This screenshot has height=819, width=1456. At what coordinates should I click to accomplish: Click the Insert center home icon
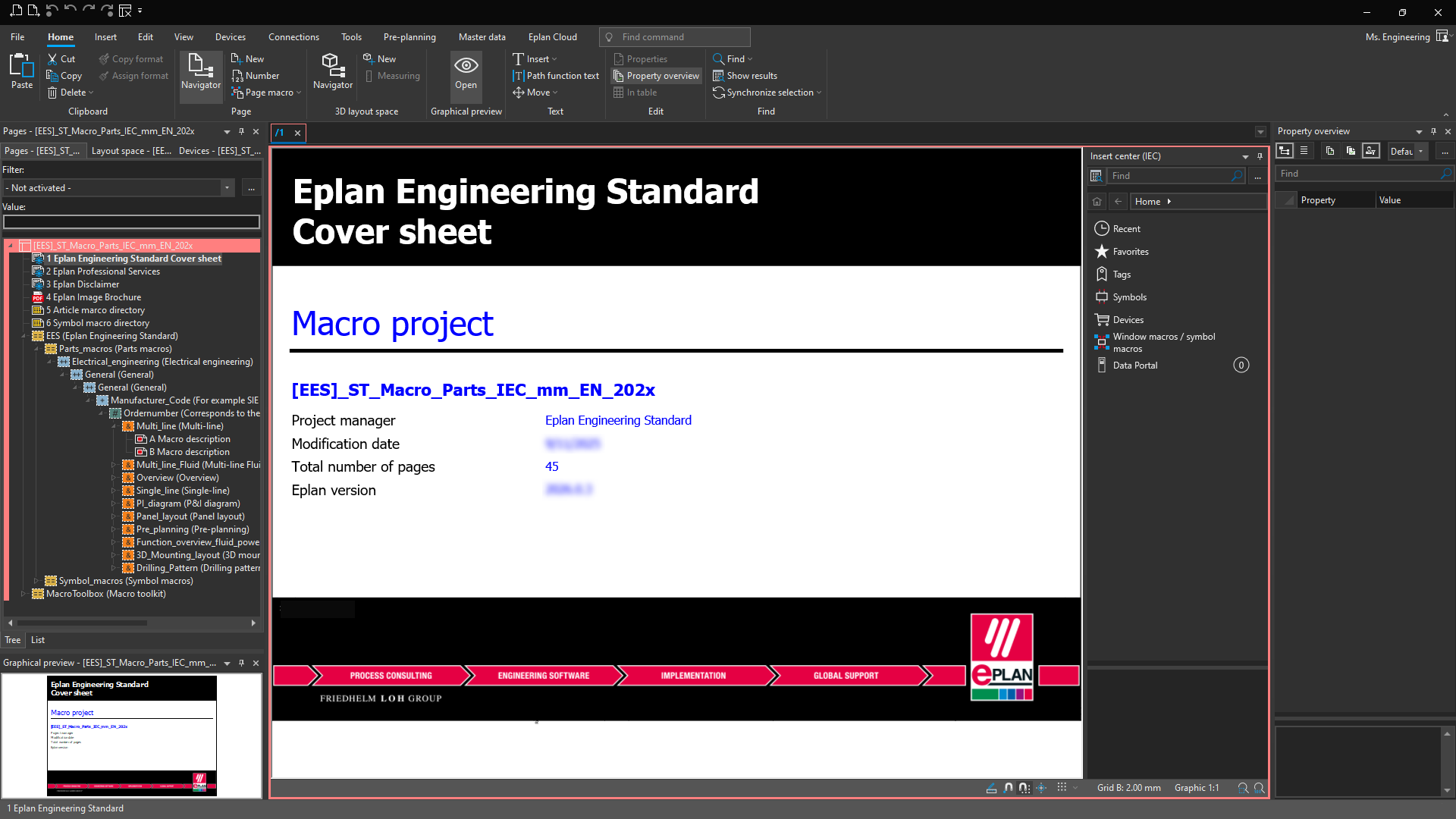click(1097, 202)
